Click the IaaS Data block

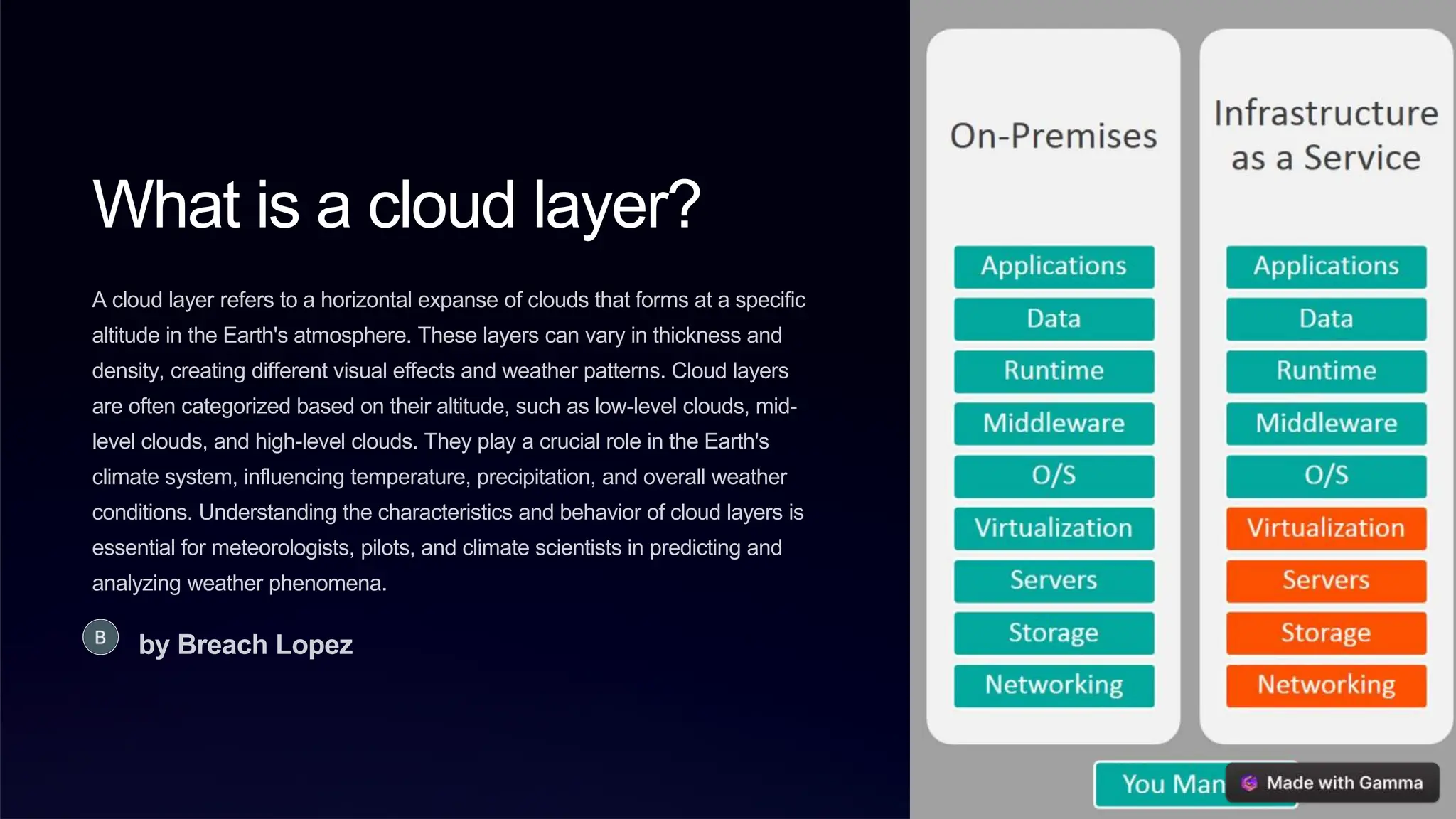tap(1326, 319)
